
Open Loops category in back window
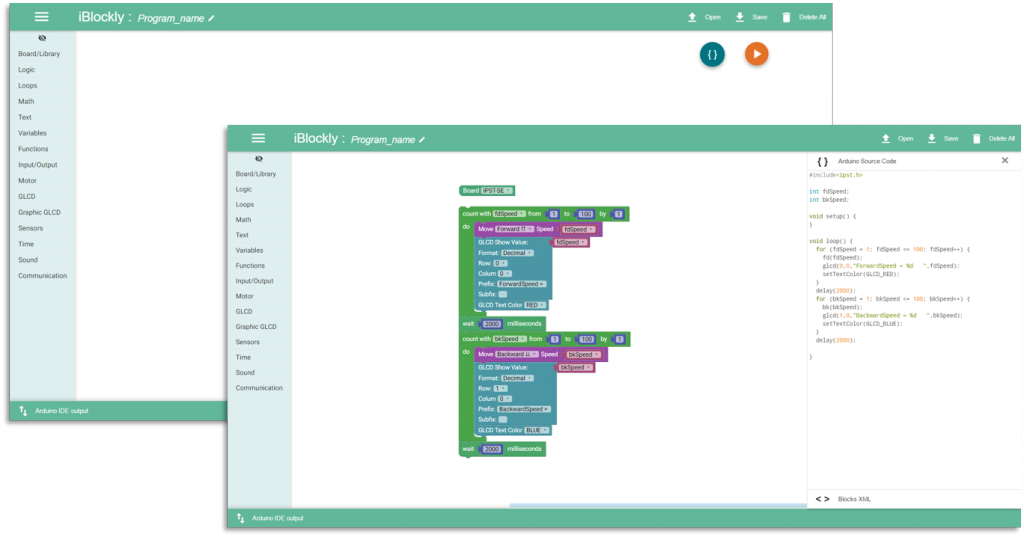(x=27, y=86)
